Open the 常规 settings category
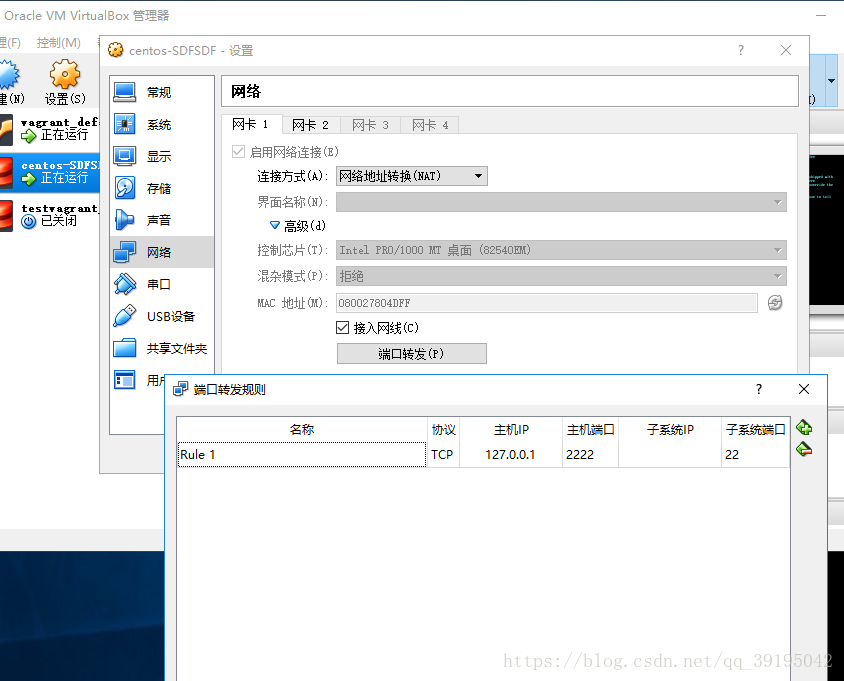844x681 pixels. coord(161,92)
